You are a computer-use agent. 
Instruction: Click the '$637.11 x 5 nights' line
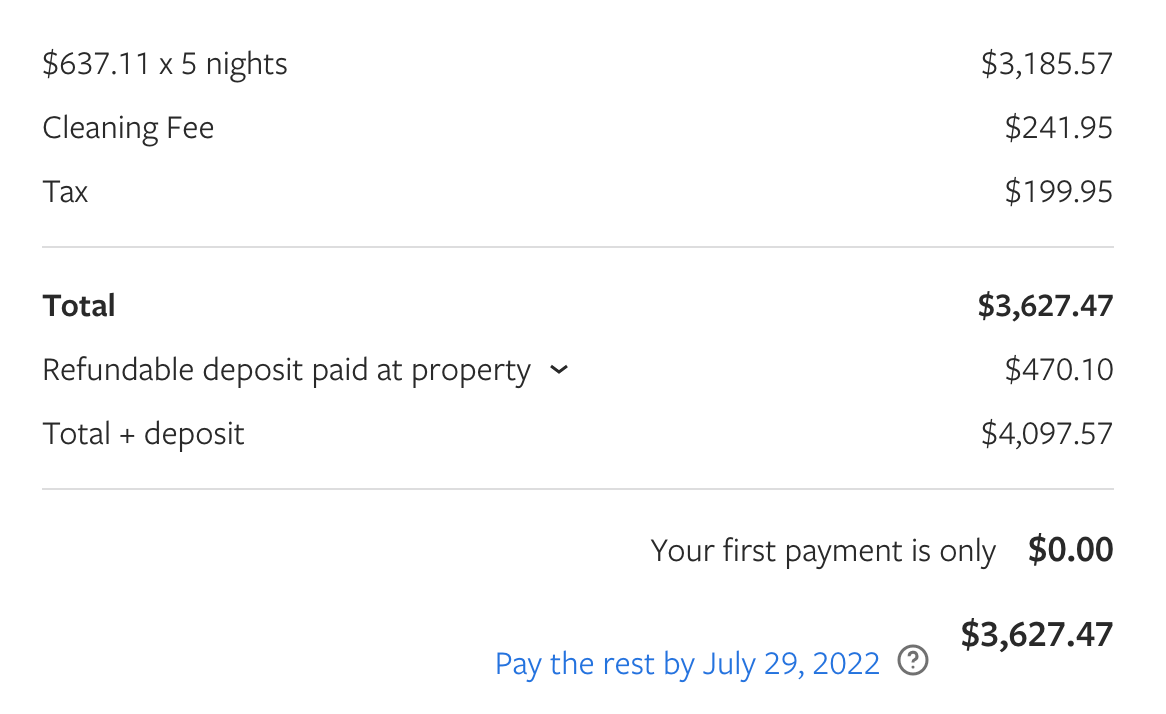click(165, 64)
